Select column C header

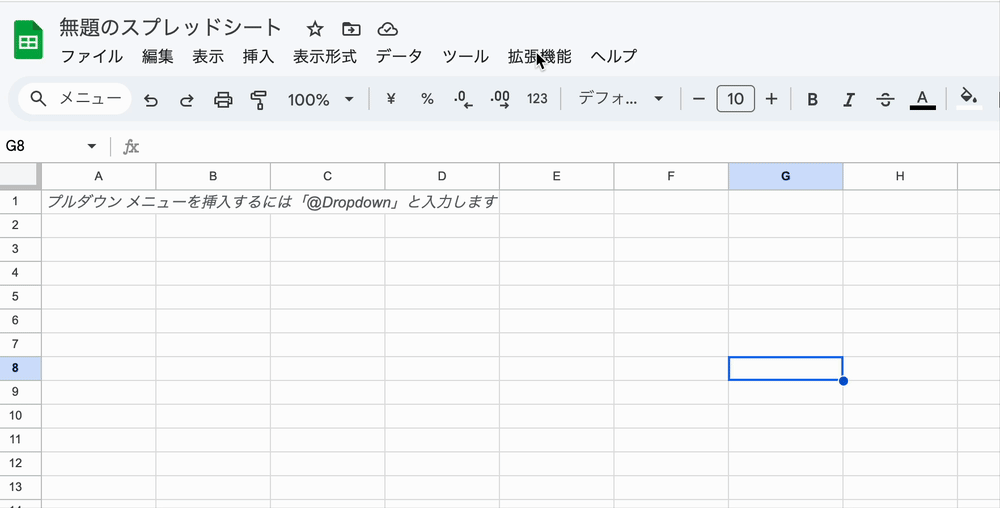328,177
